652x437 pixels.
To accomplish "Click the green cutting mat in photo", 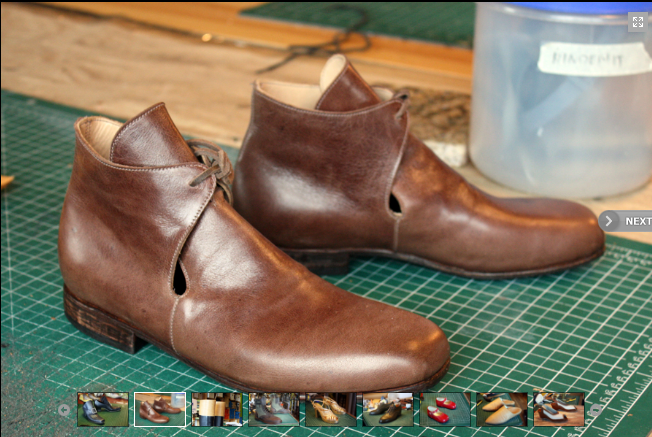I will 540,320.
